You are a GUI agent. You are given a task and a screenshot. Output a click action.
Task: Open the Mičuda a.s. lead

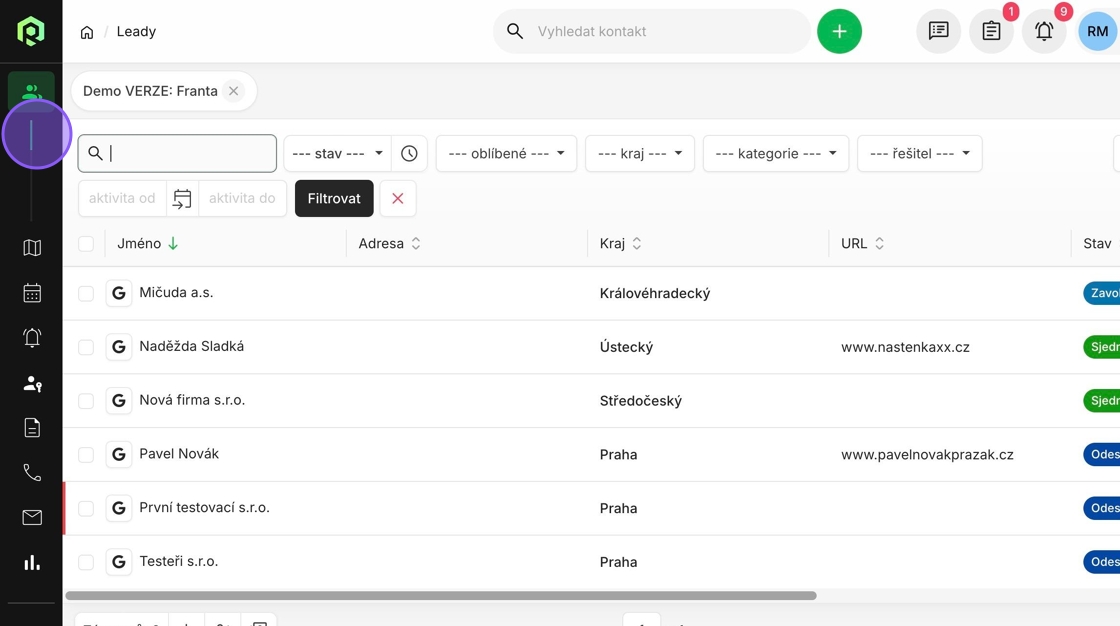(176, 292)
